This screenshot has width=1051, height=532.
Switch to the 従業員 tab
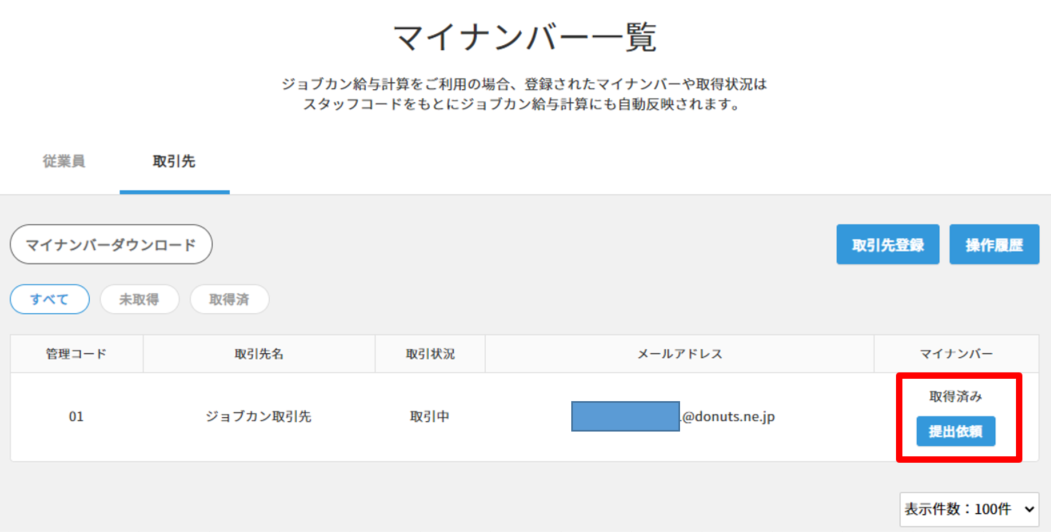(64, 161)
